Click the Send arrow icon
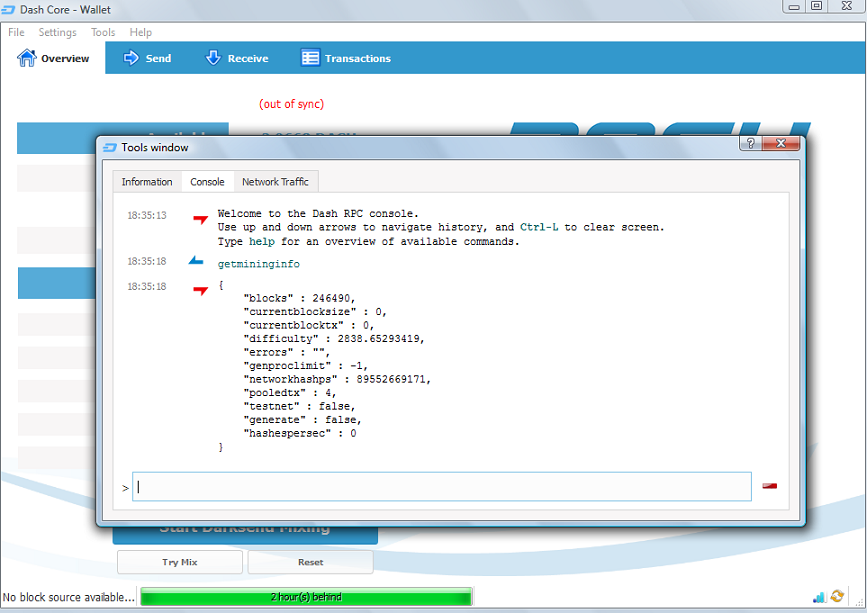The width and height of the screenshot is (867, 613). [131, 58]
